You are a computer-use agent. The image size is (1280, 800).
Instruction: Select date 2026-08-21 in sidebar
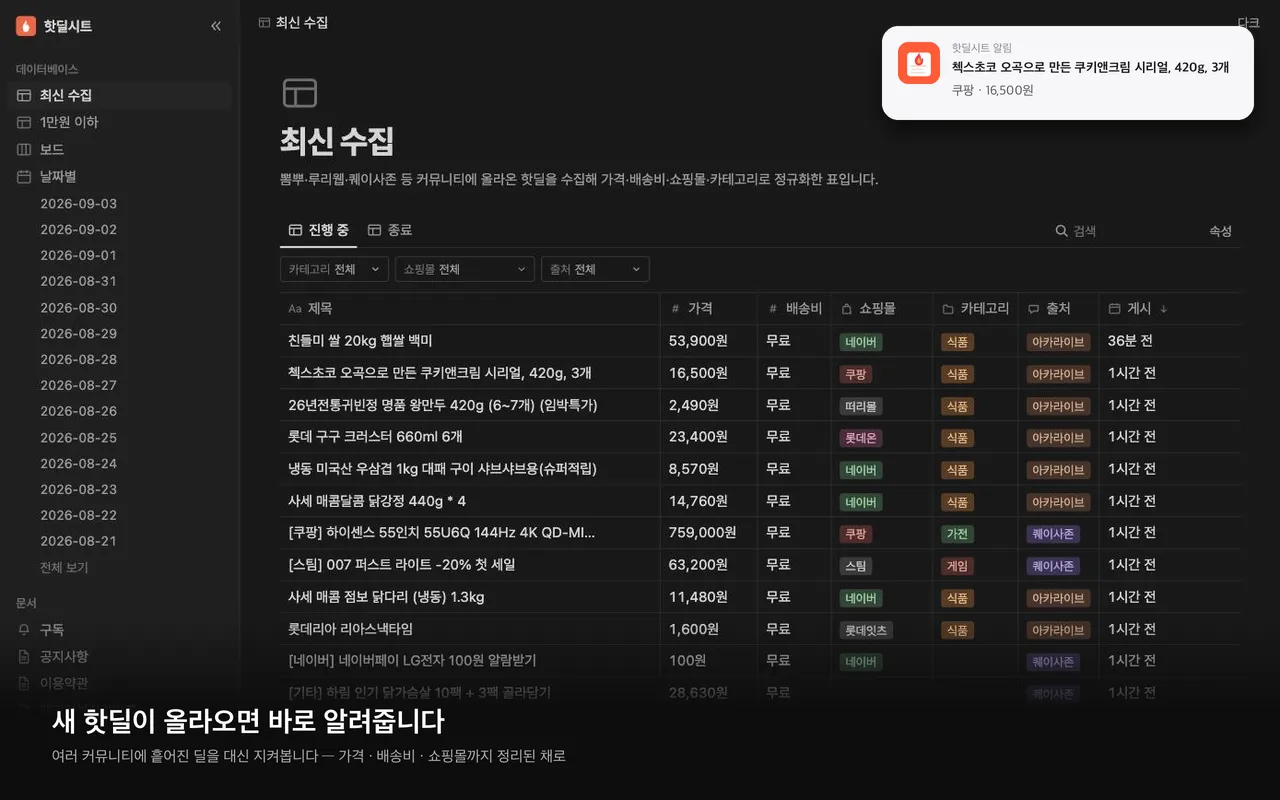(x=78, y=541)
